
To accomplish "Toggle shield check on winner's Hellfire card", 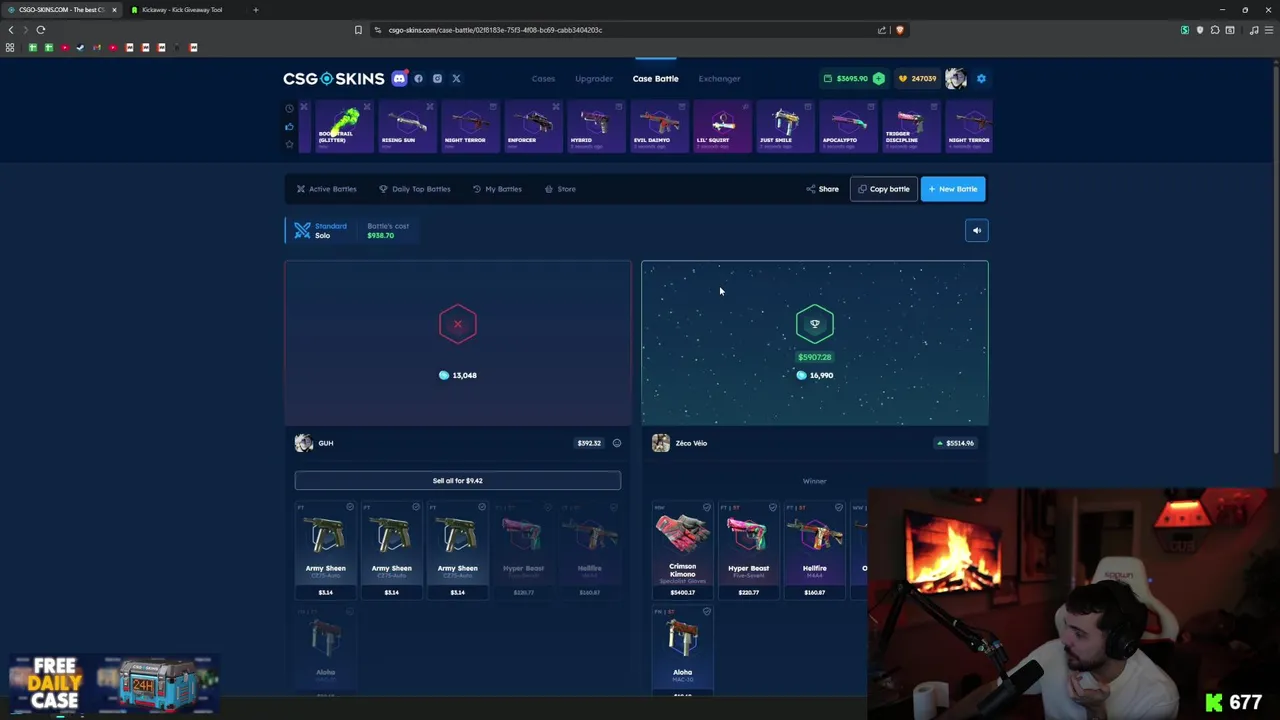I will point(839,507).
